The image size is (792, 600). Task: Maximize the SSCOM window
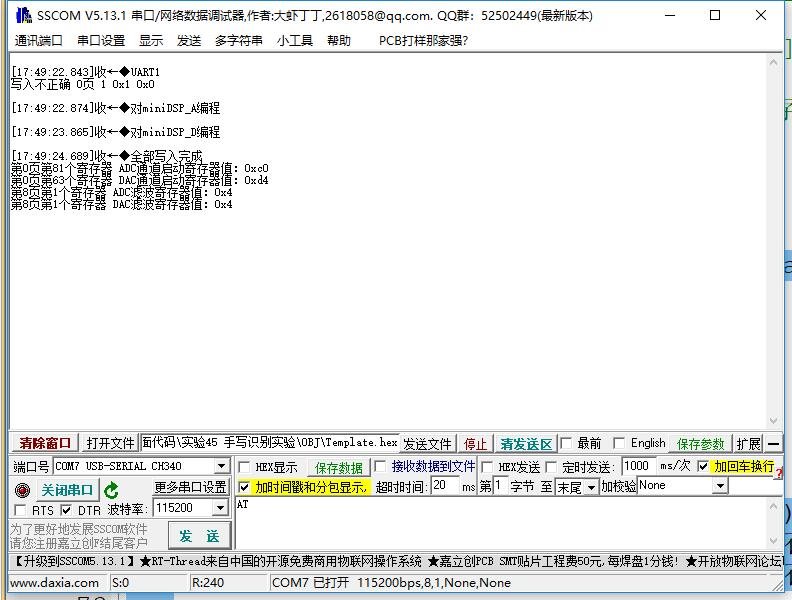[x=715, y=15]
